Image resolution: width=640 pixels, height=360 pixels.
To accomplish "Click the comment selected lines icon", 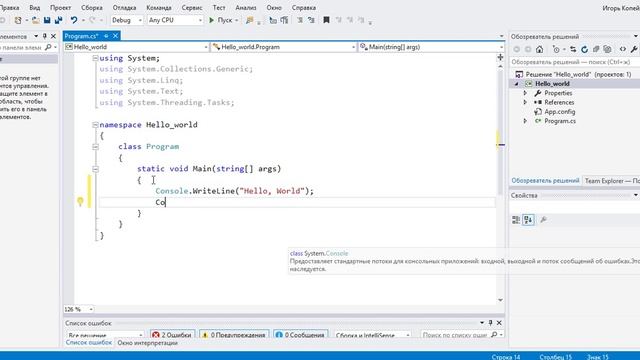I will click(x=300, y=20).
